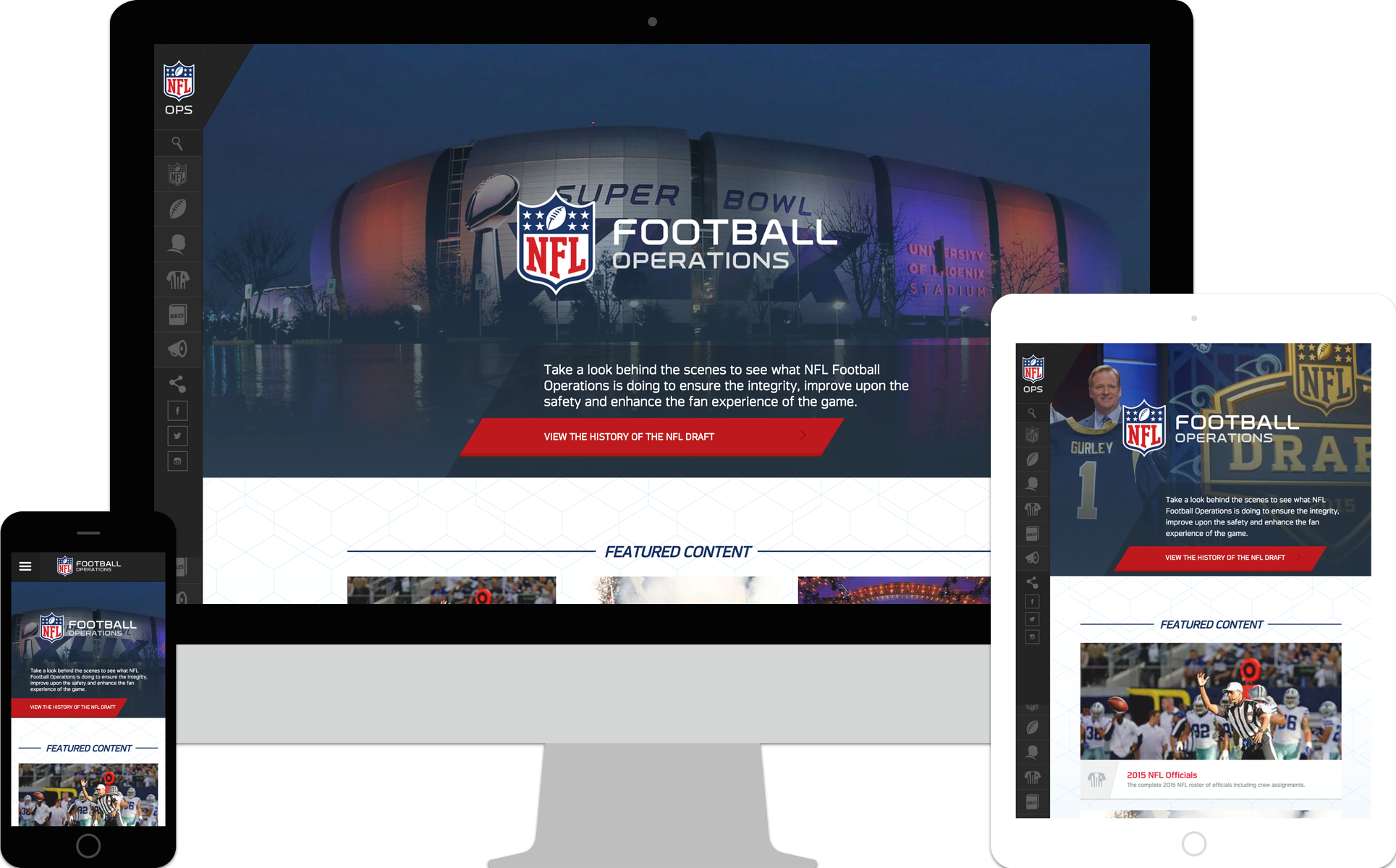Open the Instagram icon in tablet sidebar
Image resolution: width=1396 pixels, height=868 pixels.
1033,637
